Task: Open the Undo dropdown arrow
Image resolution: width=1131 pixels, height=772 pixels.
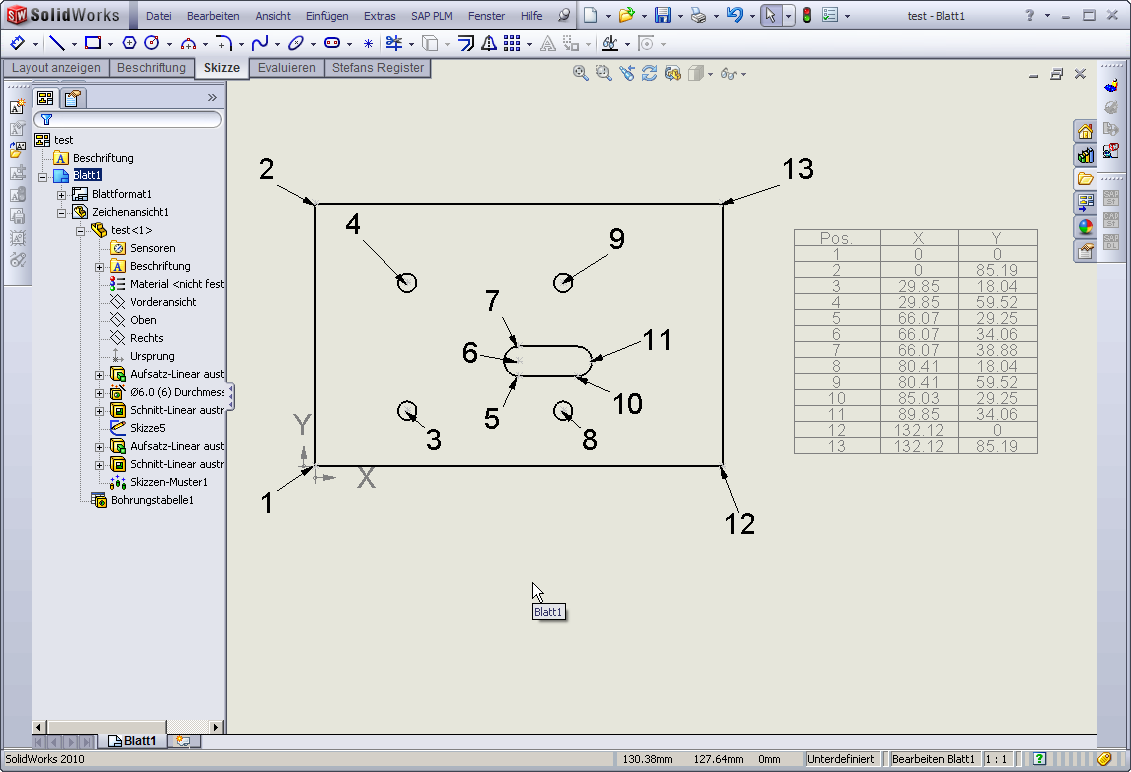Action: (752, 16)
